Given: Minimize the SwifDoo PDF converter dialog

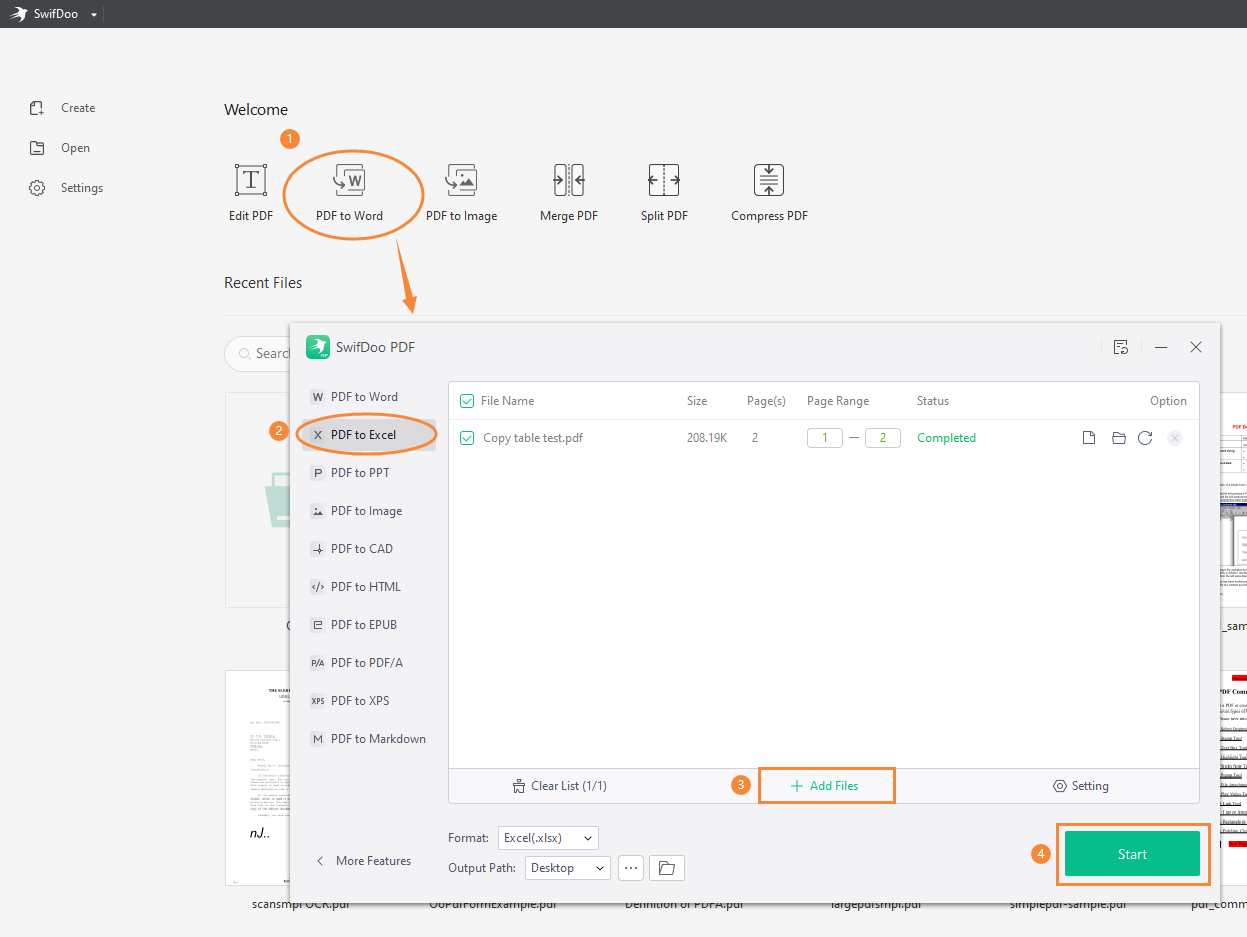Looking at the screenshot, I should point(1161,347).
